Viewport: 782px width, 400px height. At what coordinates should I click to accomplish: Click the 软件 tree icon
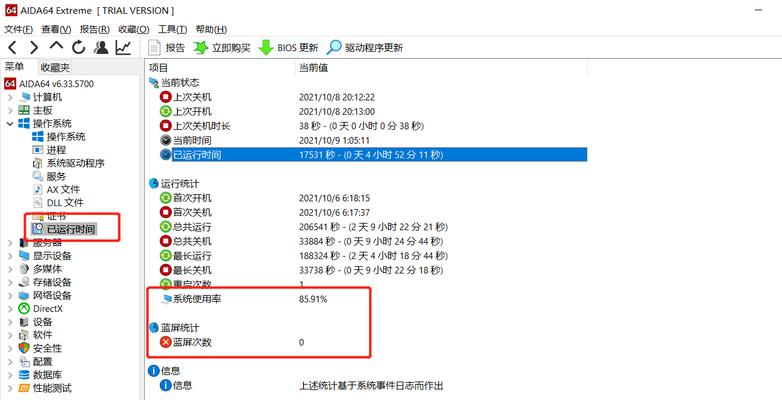pyautogui.click(x=24, y=335)
